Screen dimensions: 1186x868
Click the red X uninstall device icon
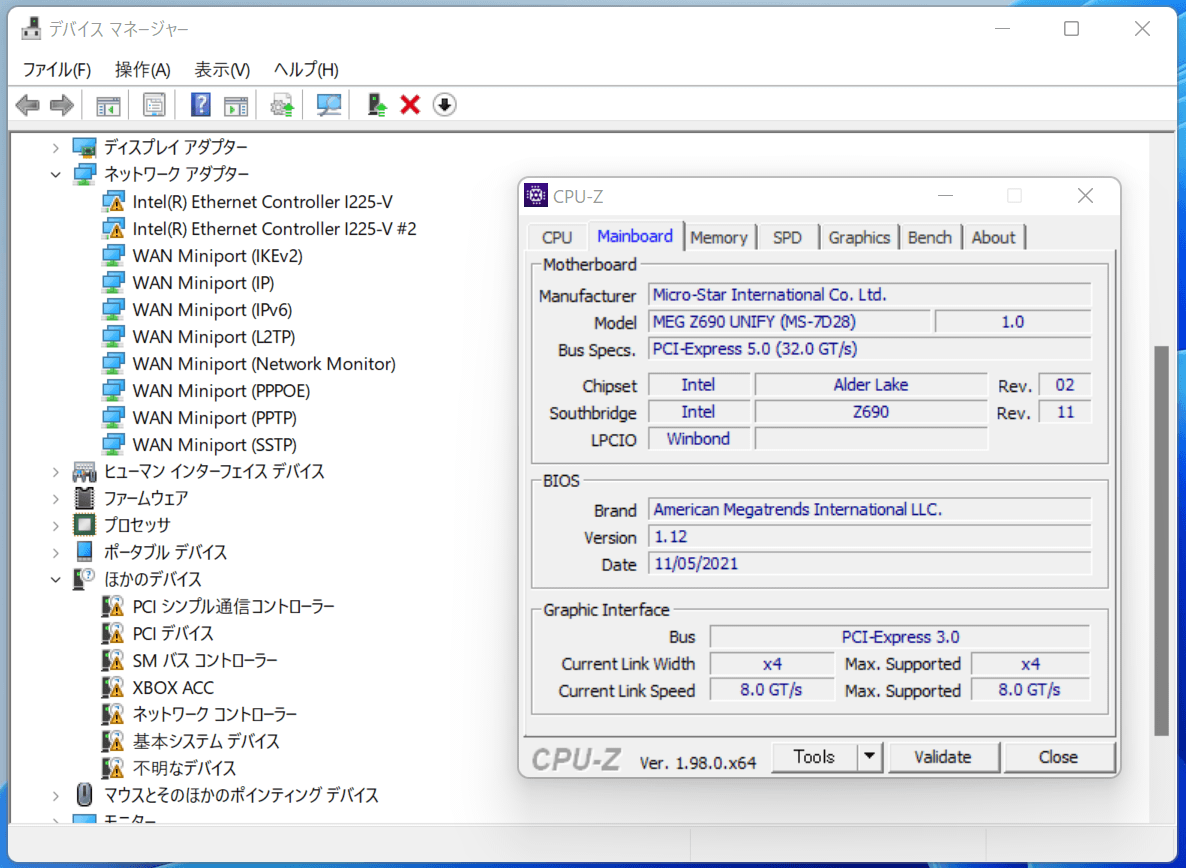click(x=410, y=105)
